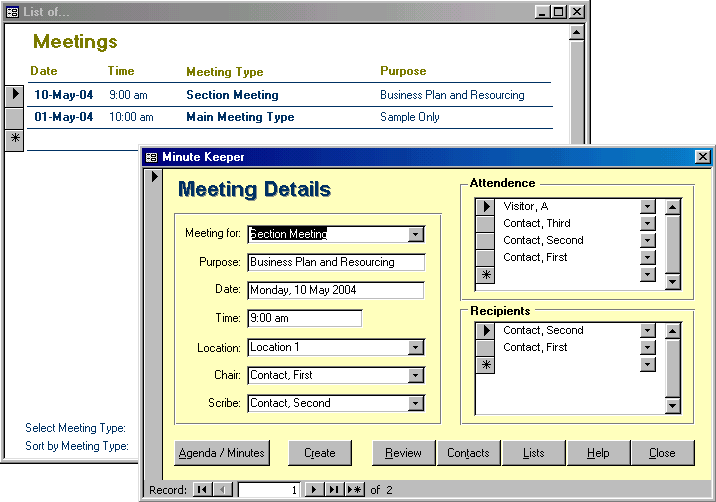The height and width of the screenshot is (502, 716).
Task: Go to last record navigation button
Action: pos(334,490)
